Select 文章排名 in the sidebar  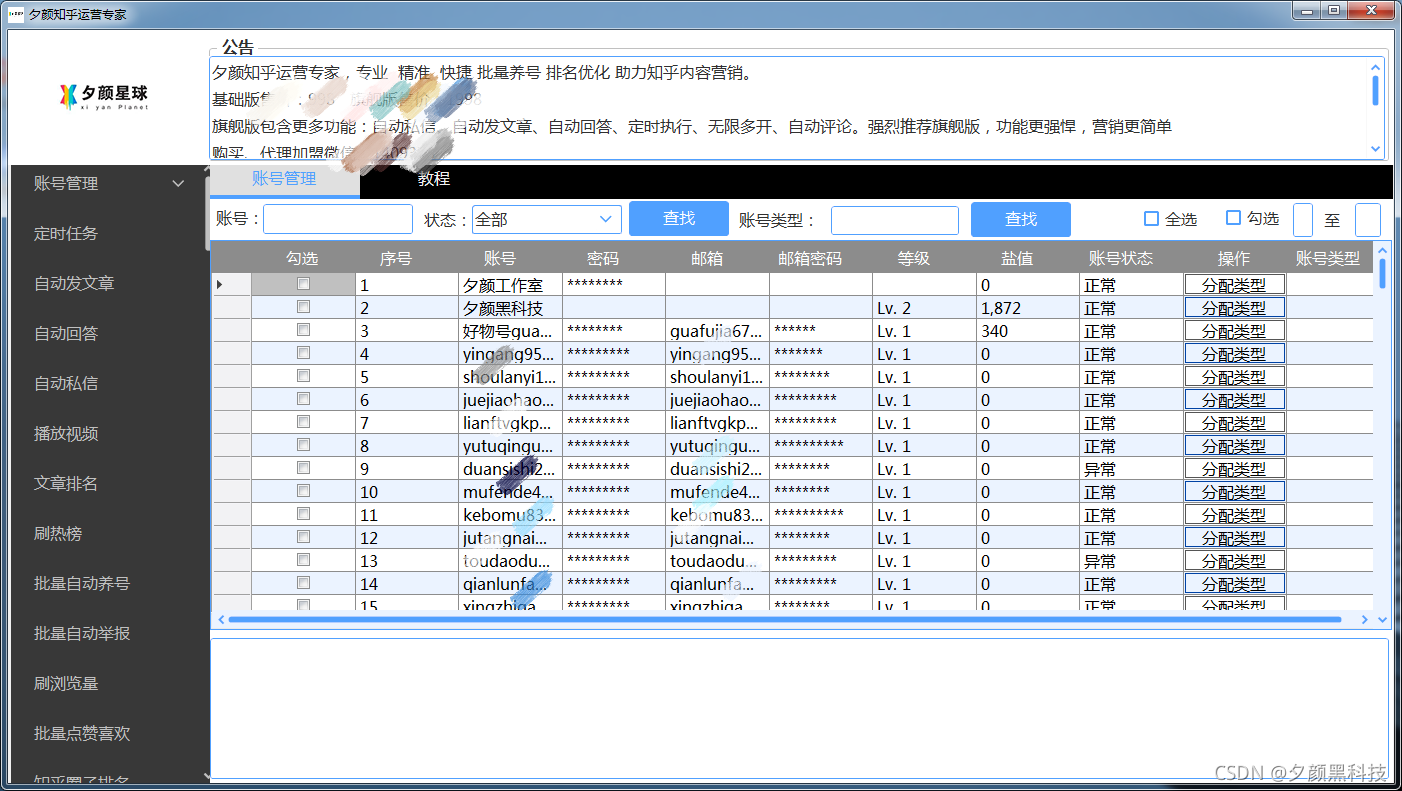tap(66, 483)
